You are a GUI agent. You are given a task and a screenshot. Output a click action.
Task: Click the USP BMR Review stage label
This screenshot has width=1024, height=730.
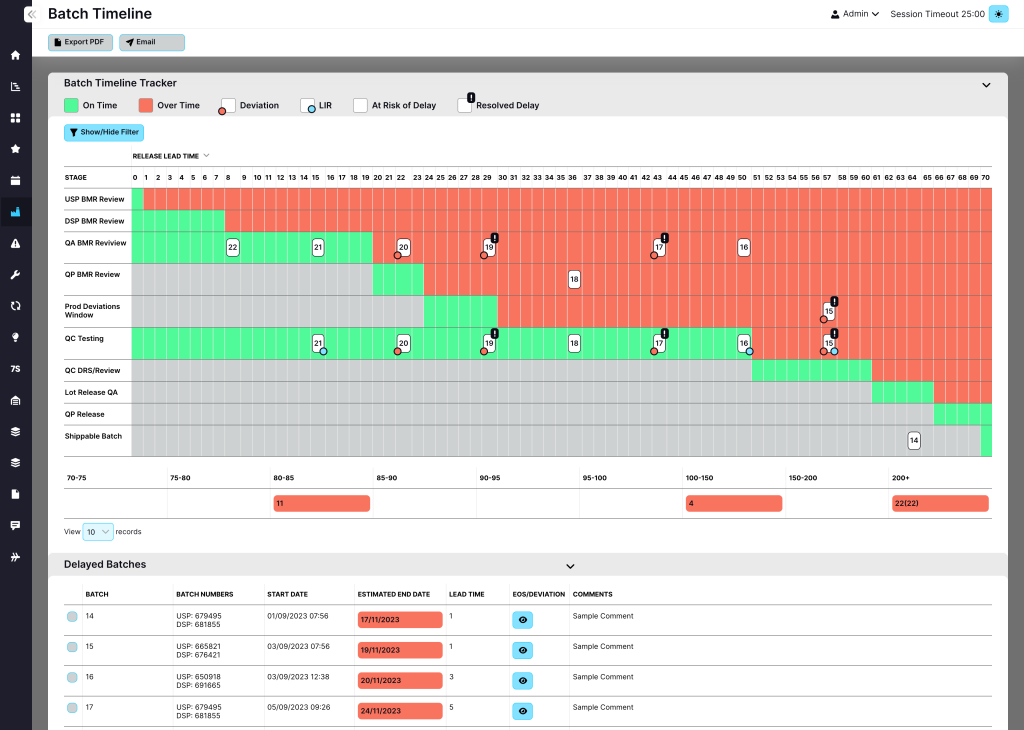click(94, 200)
